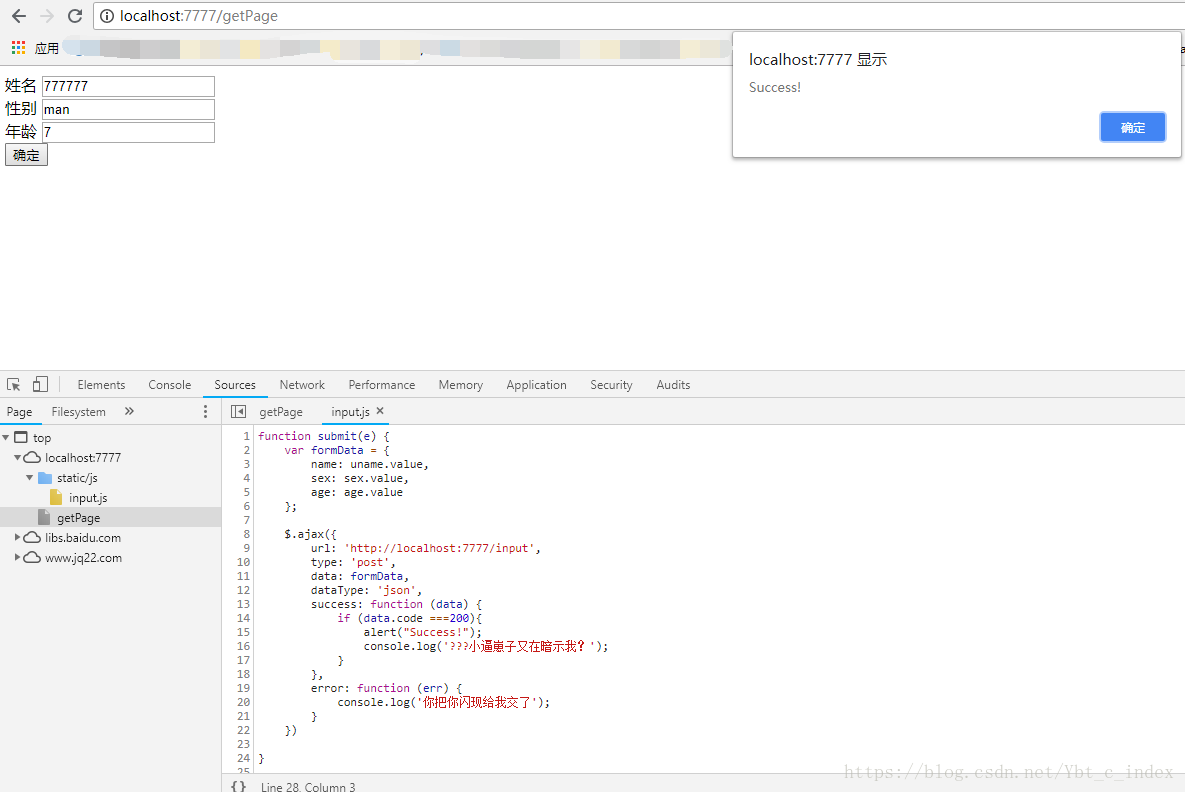Switch to the Filesystem navigator tab
Screen dimensions: 1185x792
[79, 412]
